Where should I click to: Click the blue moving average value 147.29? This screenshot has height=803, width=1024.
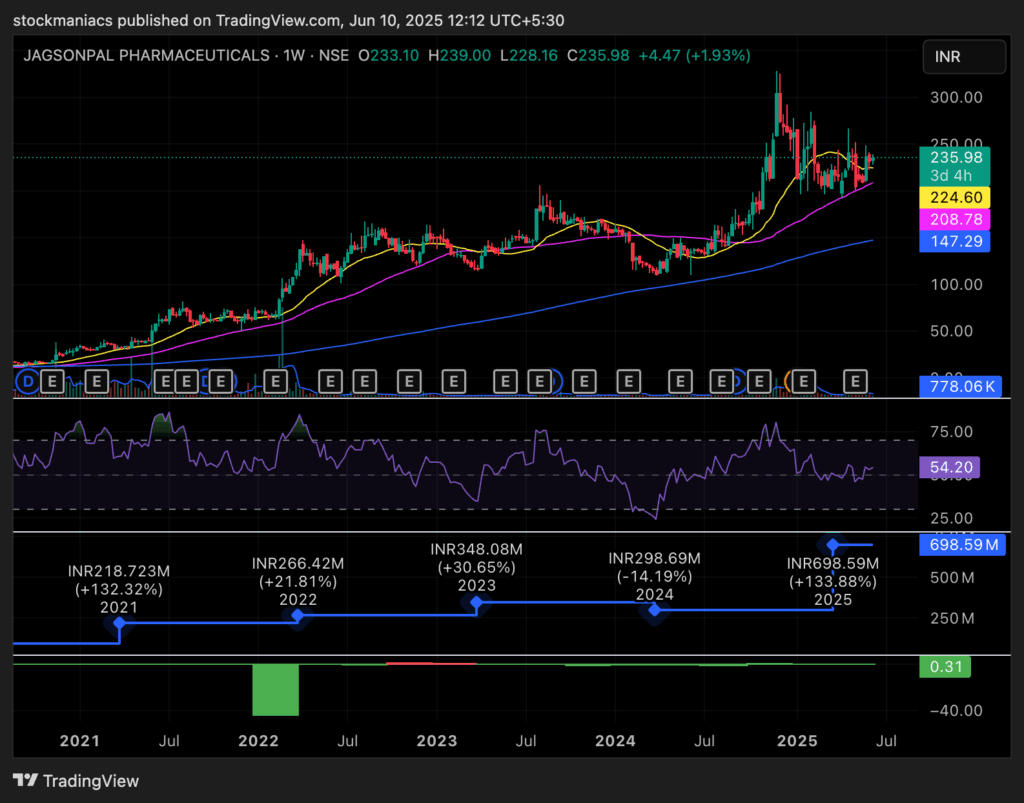point(955,242)
